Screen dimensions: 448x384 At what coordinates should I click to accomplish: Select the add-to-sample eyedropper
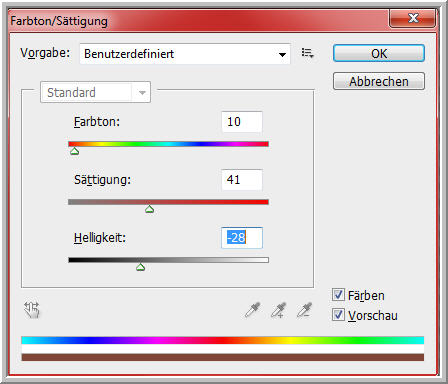tap(278, 310)
